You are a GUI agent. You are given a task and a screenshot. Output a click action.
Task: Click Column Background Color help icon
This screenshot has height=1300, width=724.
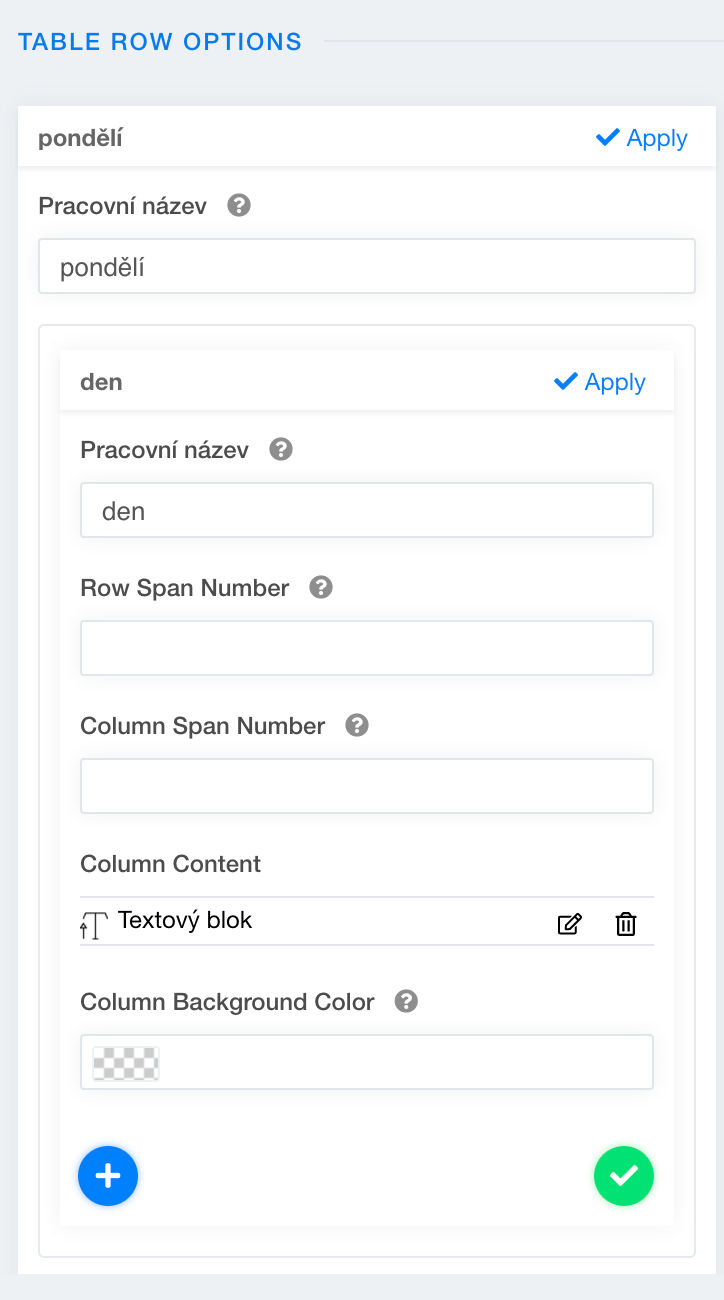point(406,1002)
